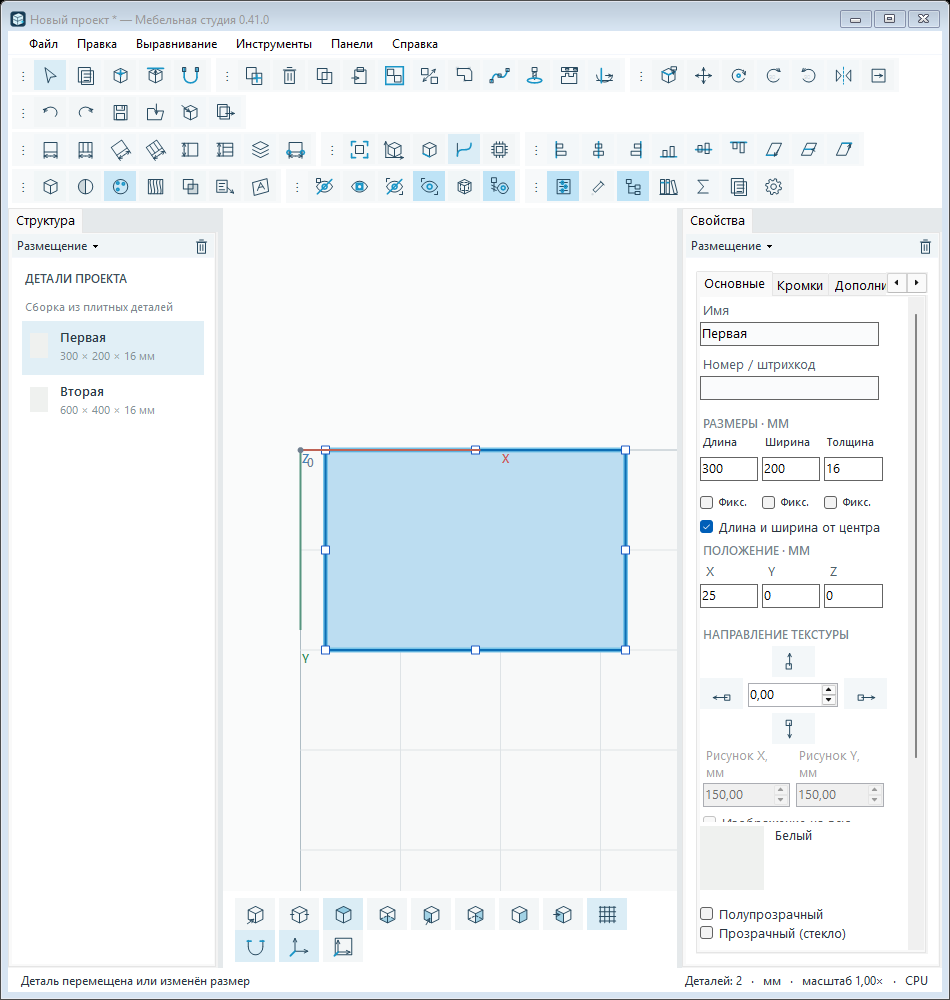Open the Размещение dropdown in the Структура panel
Screen dimensions: 950x1000
click(57, 246)
